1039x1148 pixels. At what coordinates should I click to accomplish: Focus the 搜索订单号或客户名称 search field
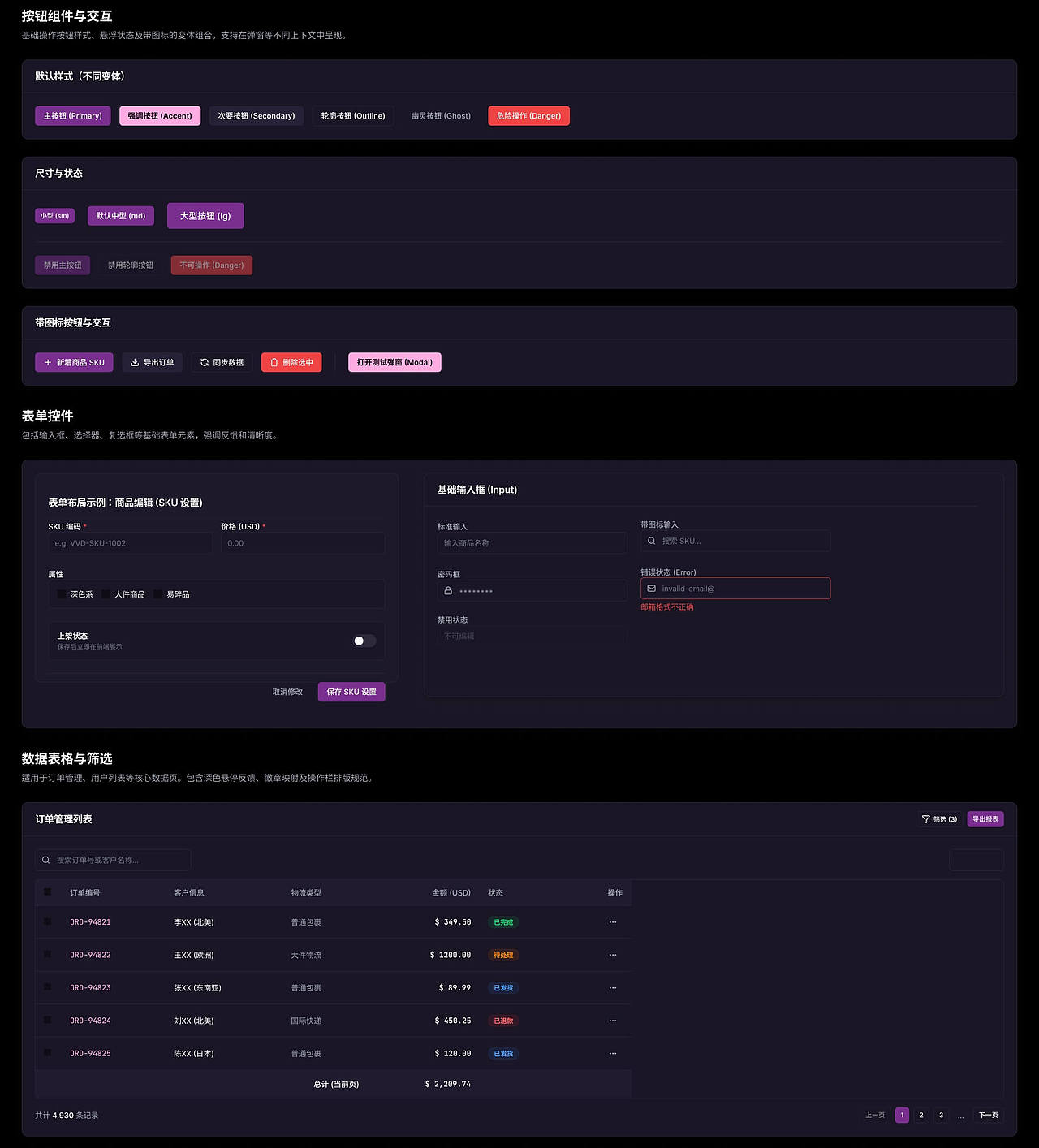point(113,860)
